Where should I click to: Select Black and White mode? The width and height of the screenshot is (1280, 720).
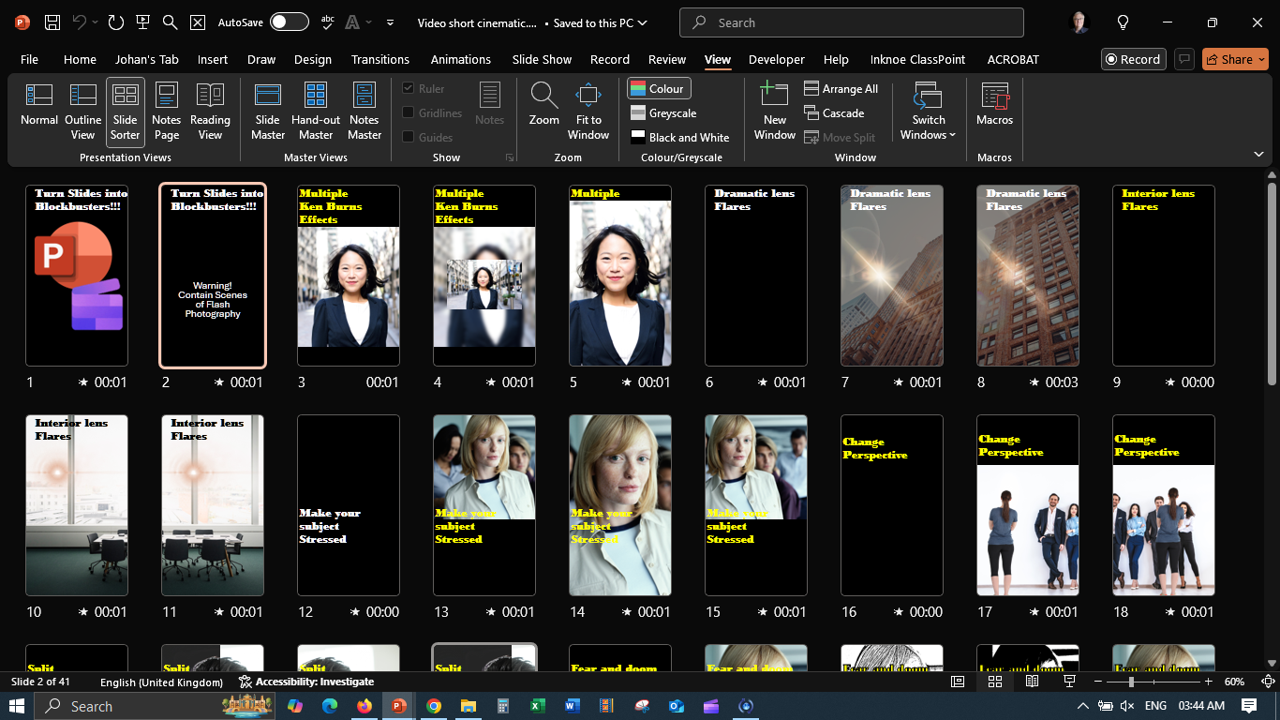pos(680,137)
